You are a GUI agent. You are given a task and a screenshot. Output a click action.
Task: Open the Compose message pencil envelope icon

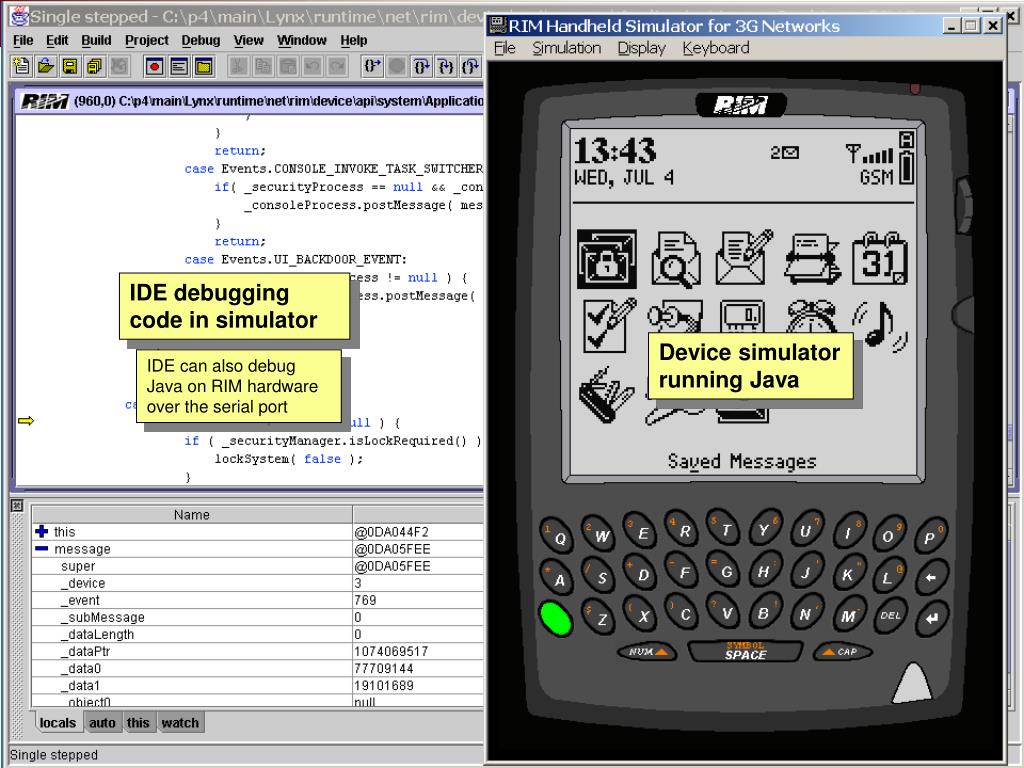click(744, 257)
